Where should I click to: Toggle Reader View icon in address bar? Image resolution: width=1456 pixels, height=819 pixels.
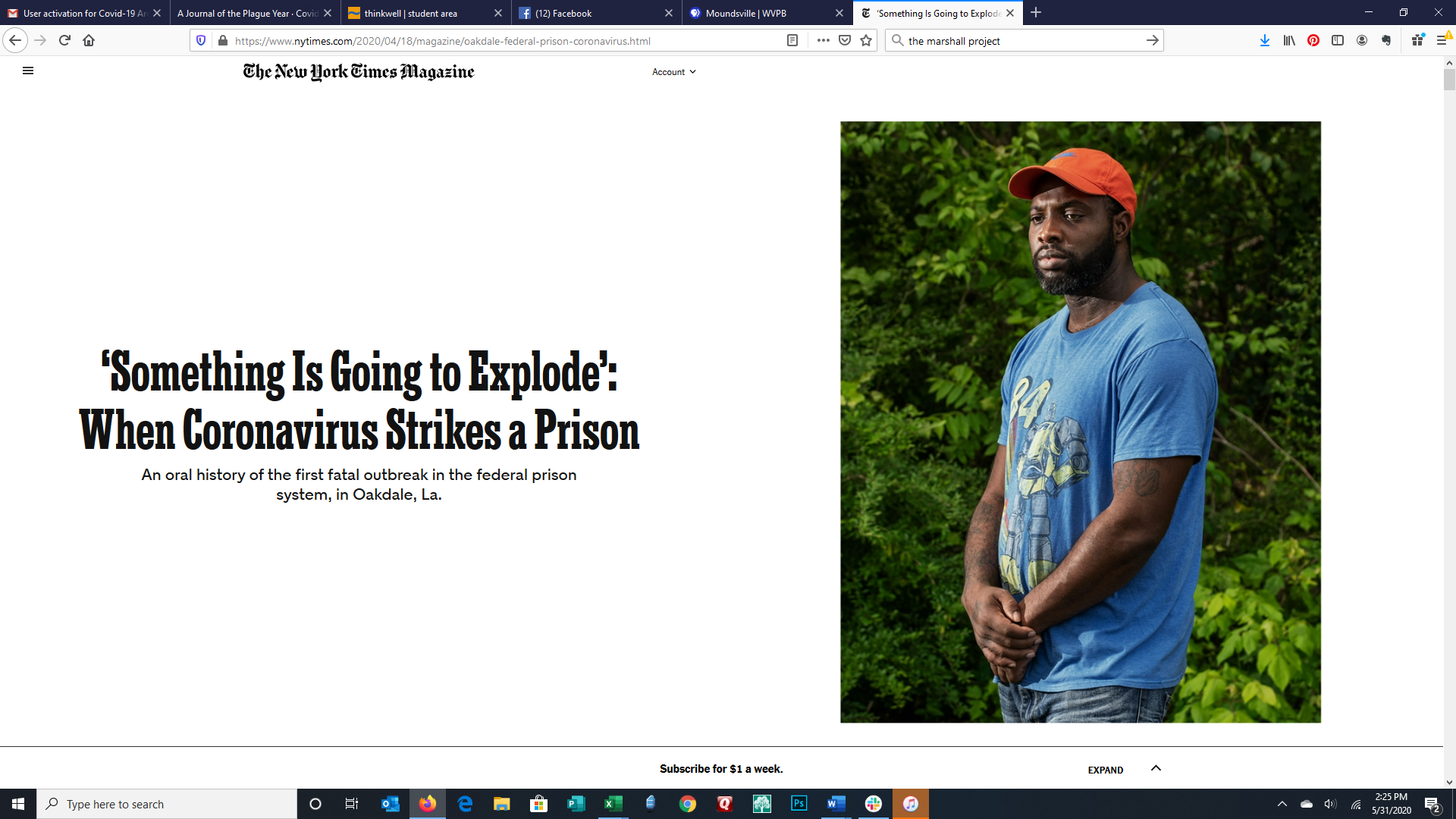pyautogui.click(x=792, y=41)
